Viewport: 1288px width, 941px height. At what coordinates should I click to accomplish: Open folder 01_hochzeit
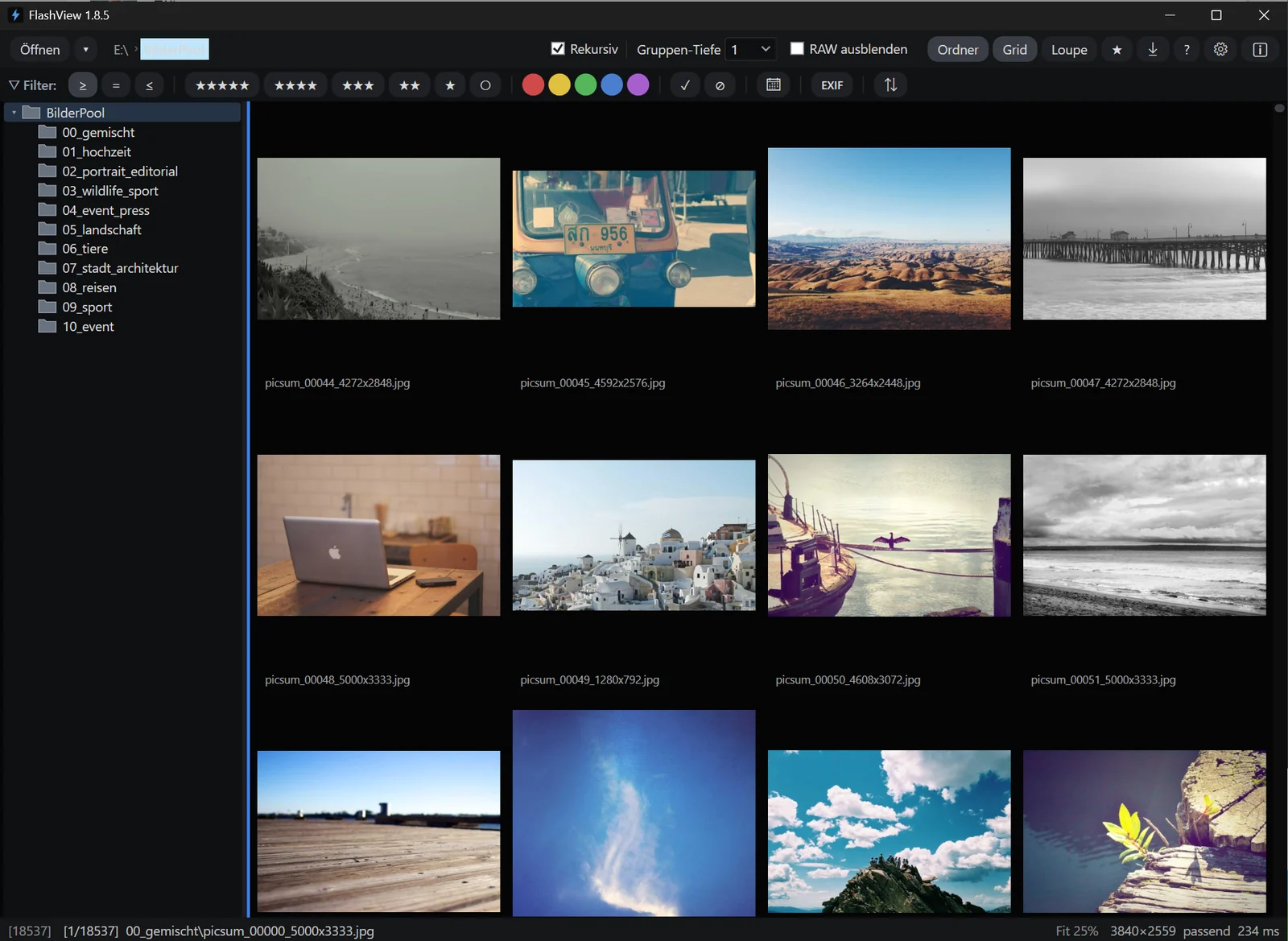[x=97, y=151]
